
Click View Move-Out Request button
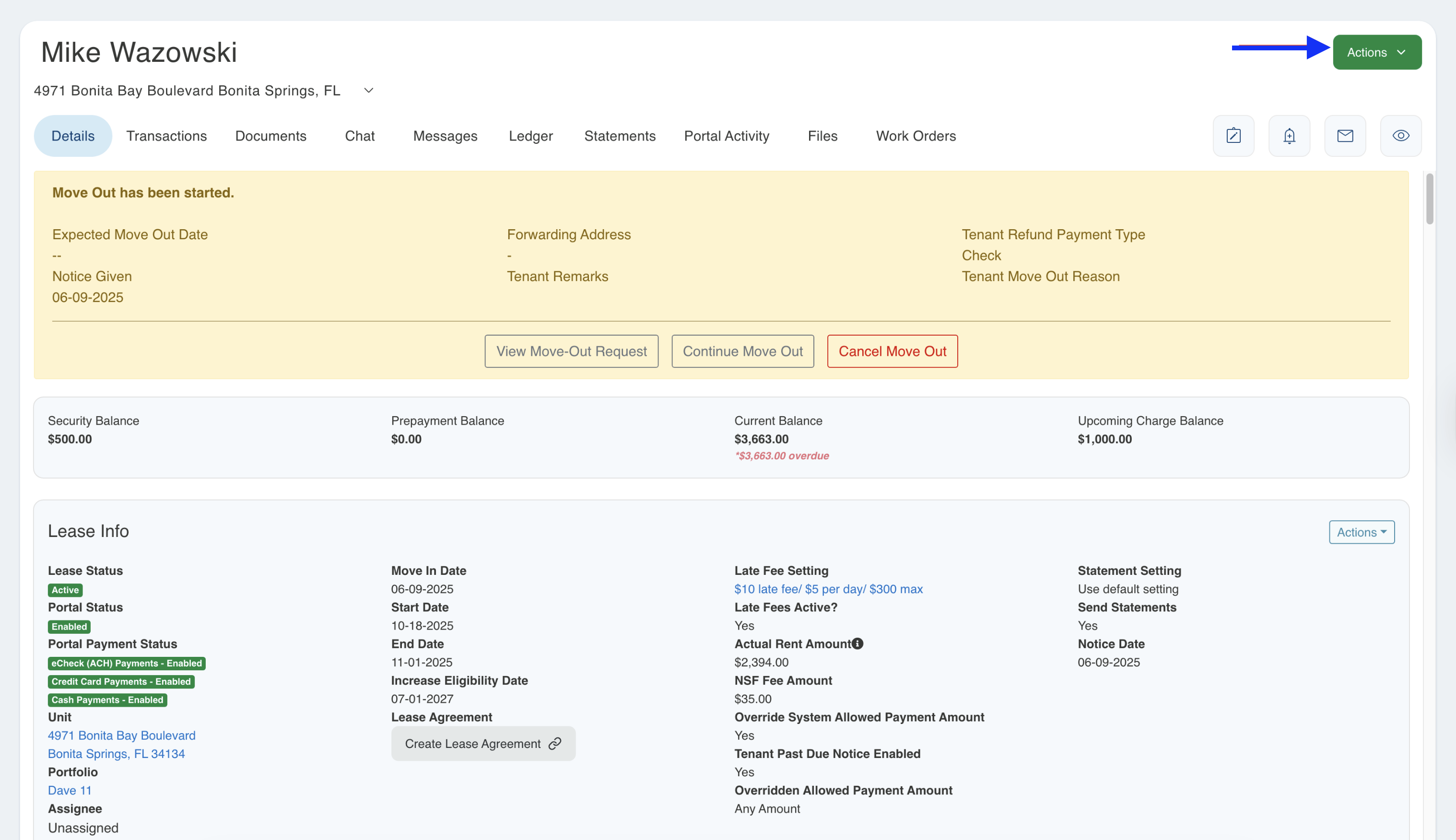(x=571, y=351)
